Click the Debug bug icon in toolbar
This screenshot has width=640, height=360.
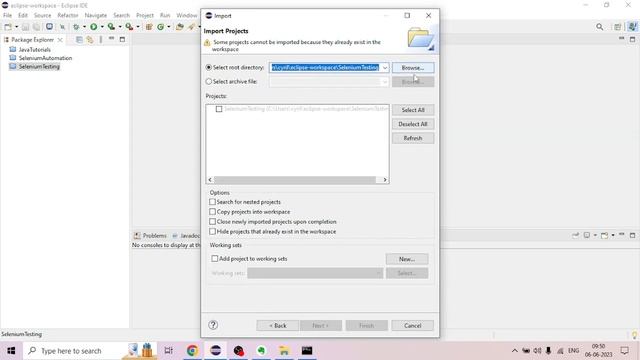pos(76,27)
